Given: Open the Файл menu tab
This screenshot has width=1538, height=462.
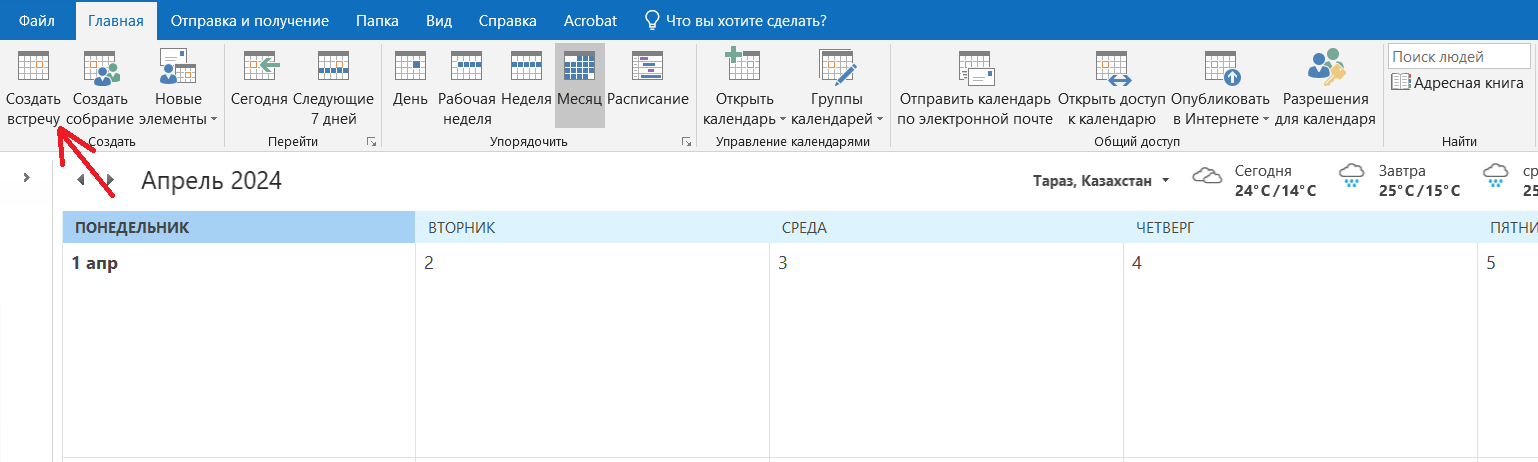Looking at the screenshot, I should [36, 20].
